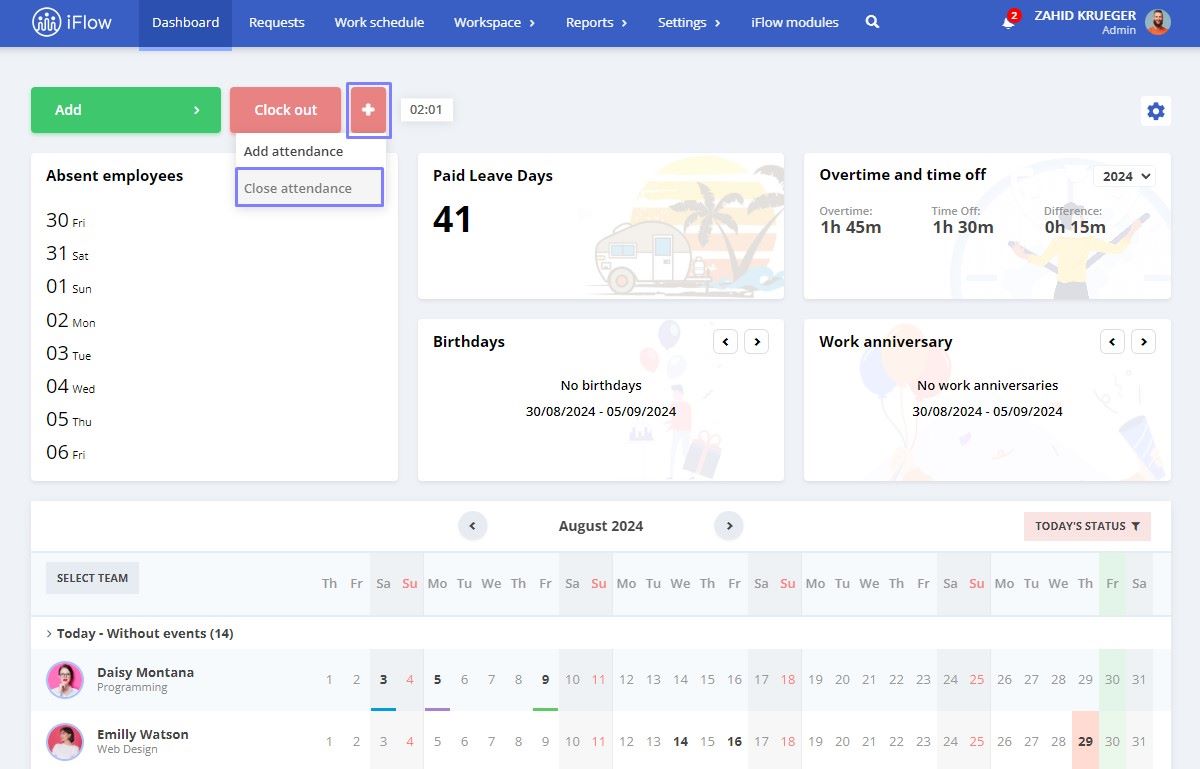Show next work anniversary period

[x=1143, y=342]
